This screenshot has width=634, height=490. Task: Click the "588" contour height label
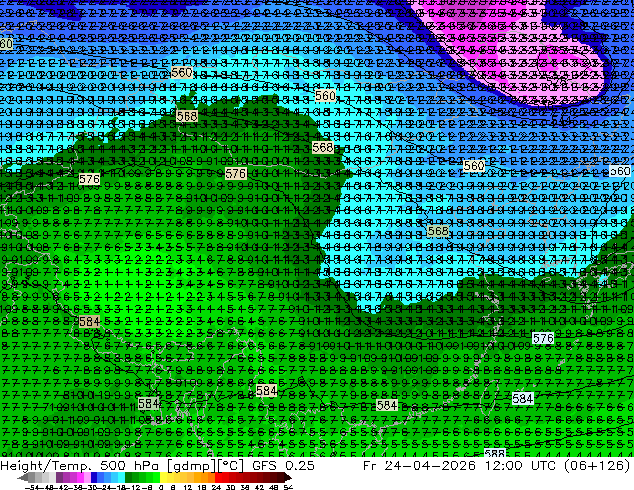(x=495, y=453)
